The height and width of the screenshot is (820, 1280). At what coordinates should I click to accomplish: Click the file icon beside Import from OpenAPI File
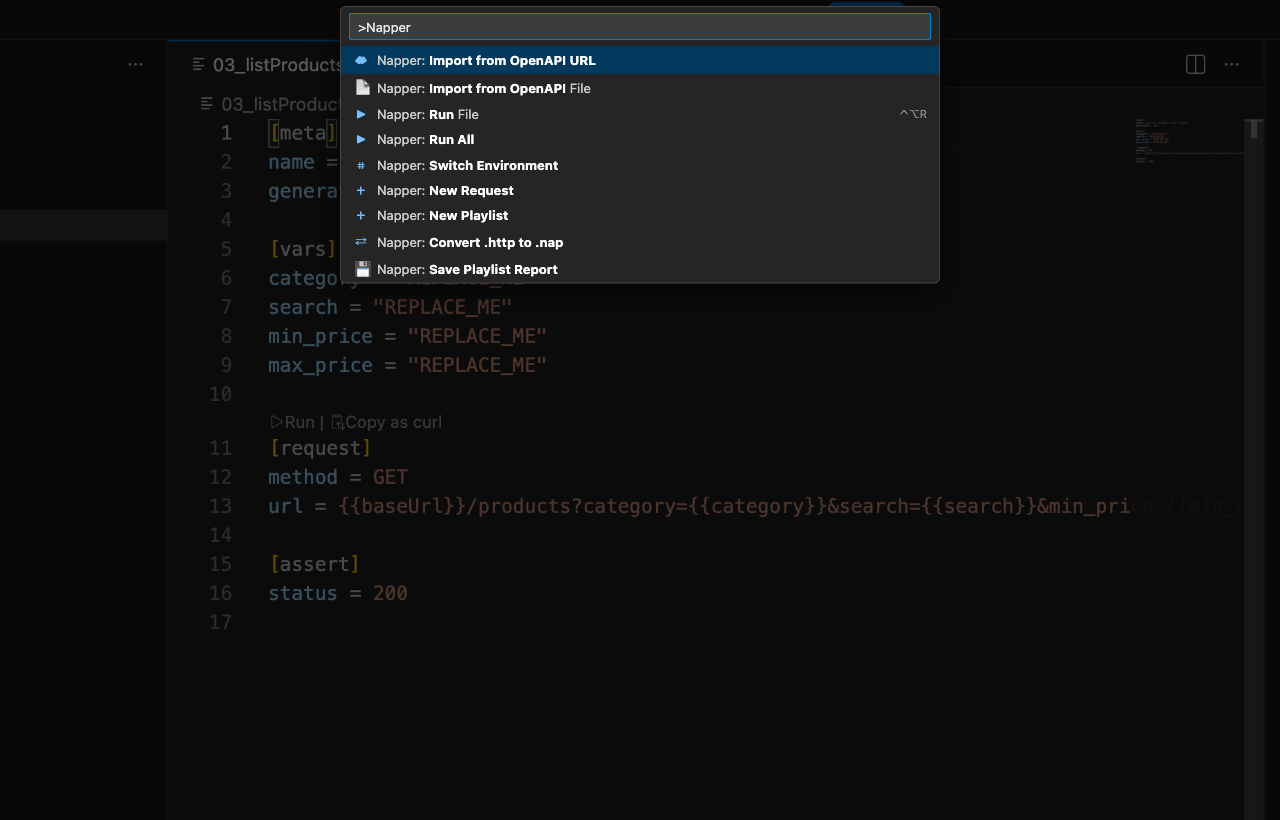click(362, 88)
